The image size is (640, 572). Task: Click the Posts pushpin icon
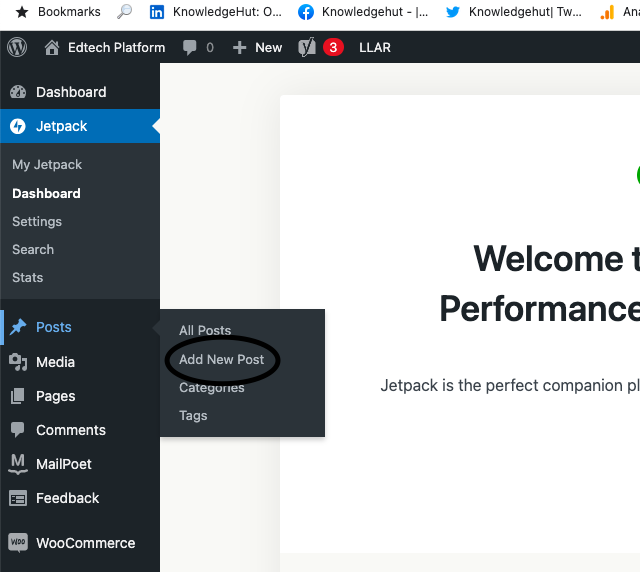[18, 327]
